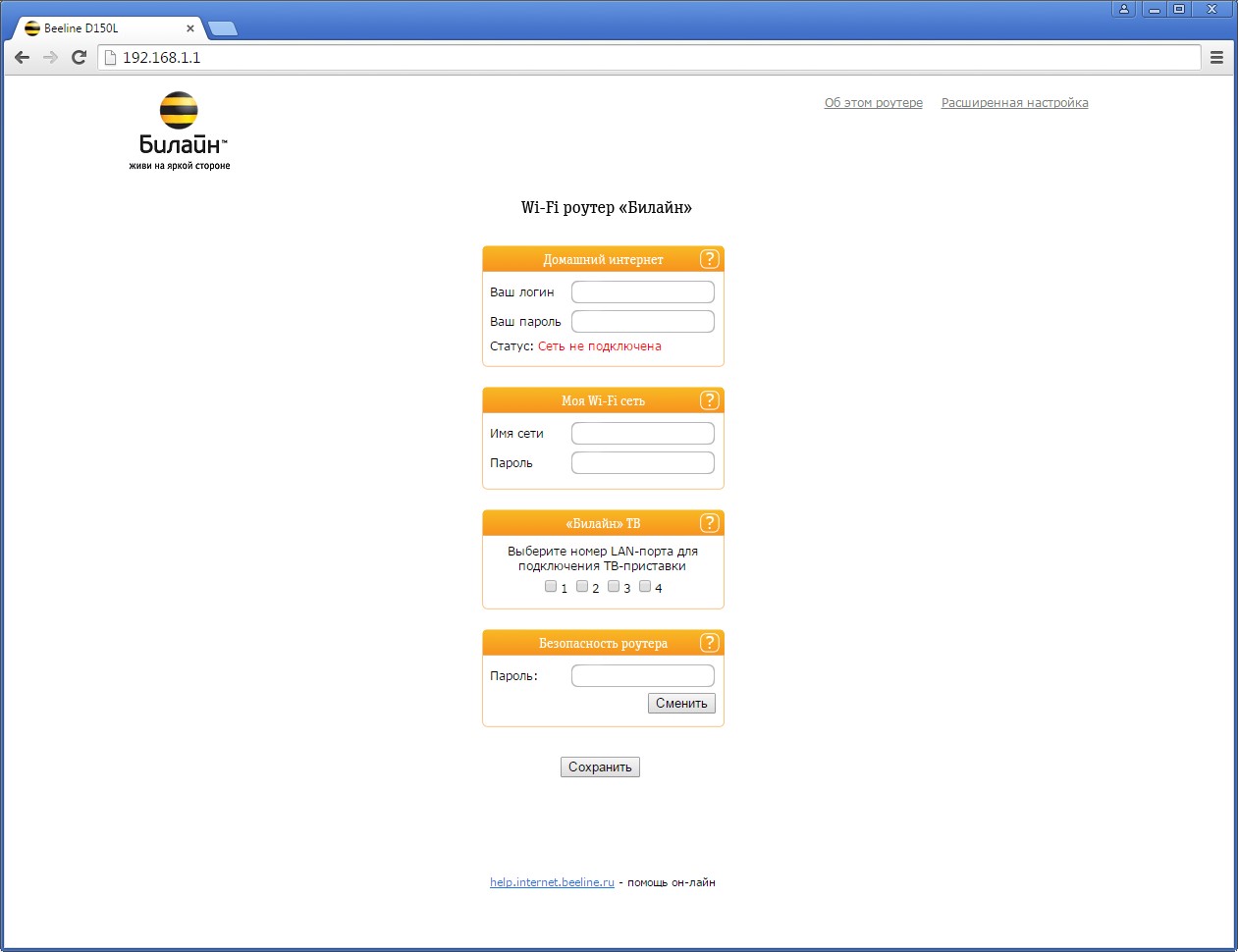Viewport: 1238px width, 952px height.
Task: Focus the Wi-Fi Пароль field
Action: (x=643, y=462)
